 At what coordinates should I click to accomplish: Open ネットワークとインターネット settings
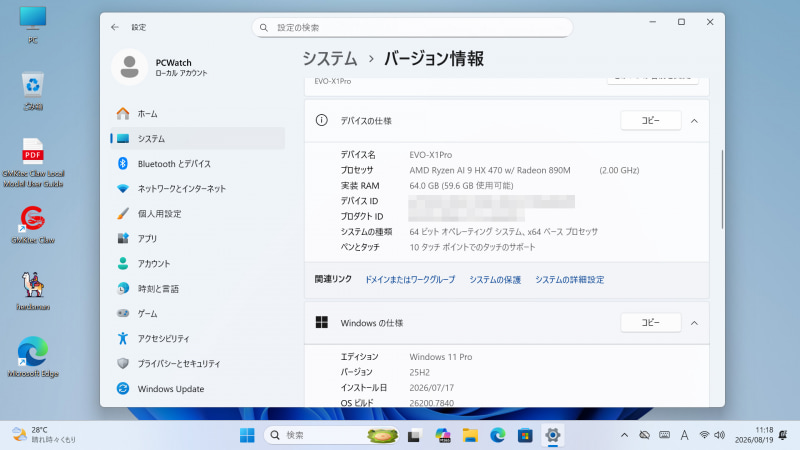[197, 188]
